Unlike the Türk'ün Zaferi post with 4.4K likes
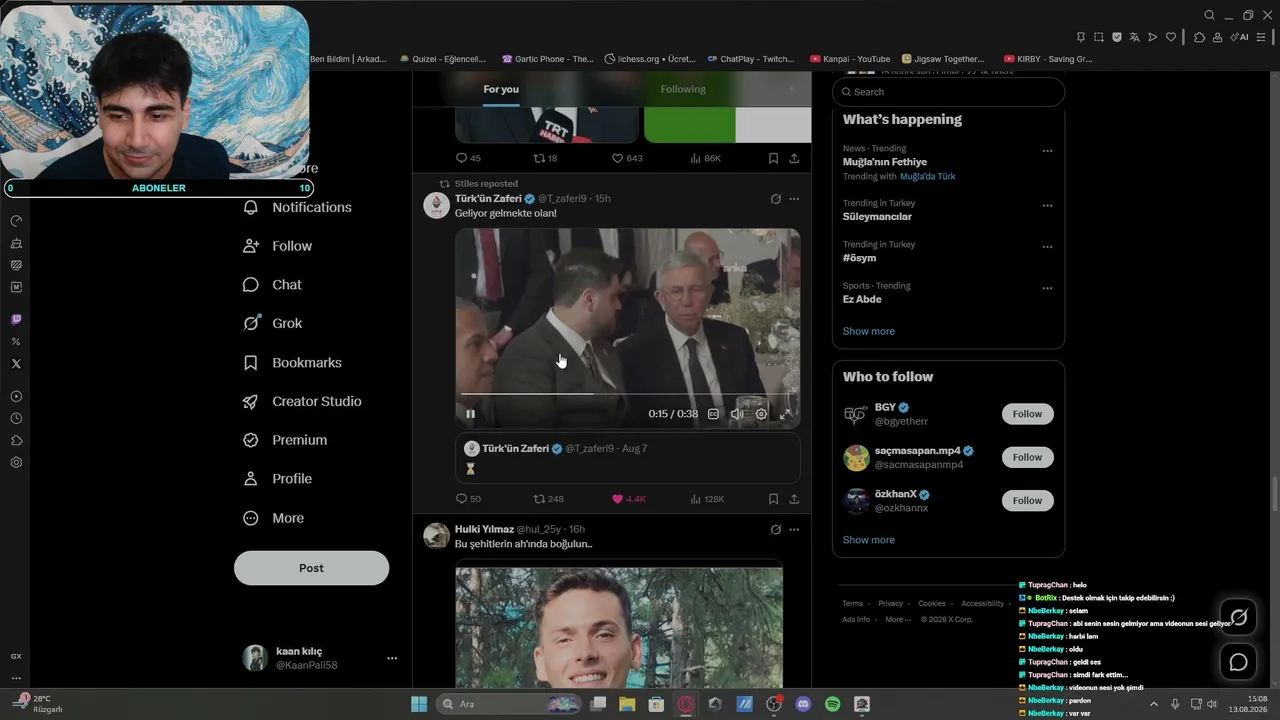This screenshot has width=1280, height=720. 629,499
